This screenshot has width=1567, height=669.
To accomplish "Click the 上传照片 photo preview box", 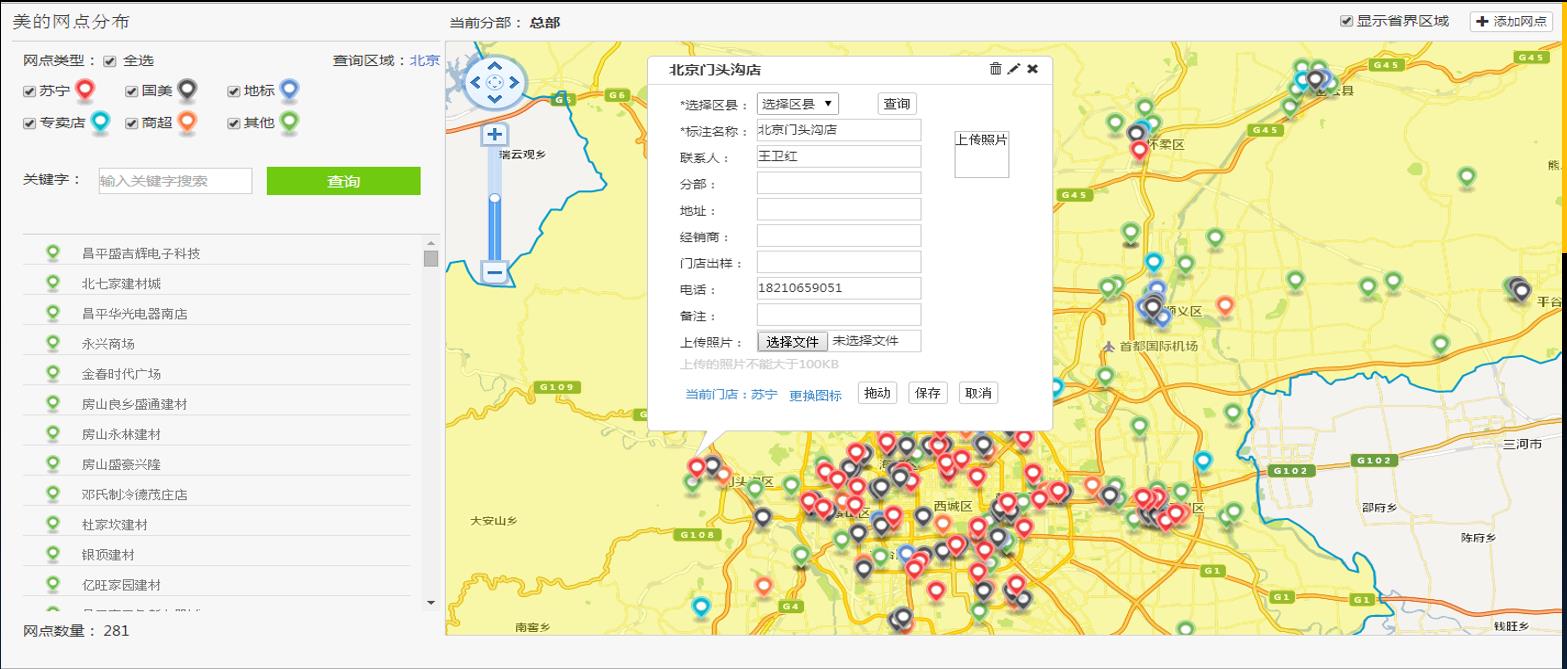I will 982,155.
